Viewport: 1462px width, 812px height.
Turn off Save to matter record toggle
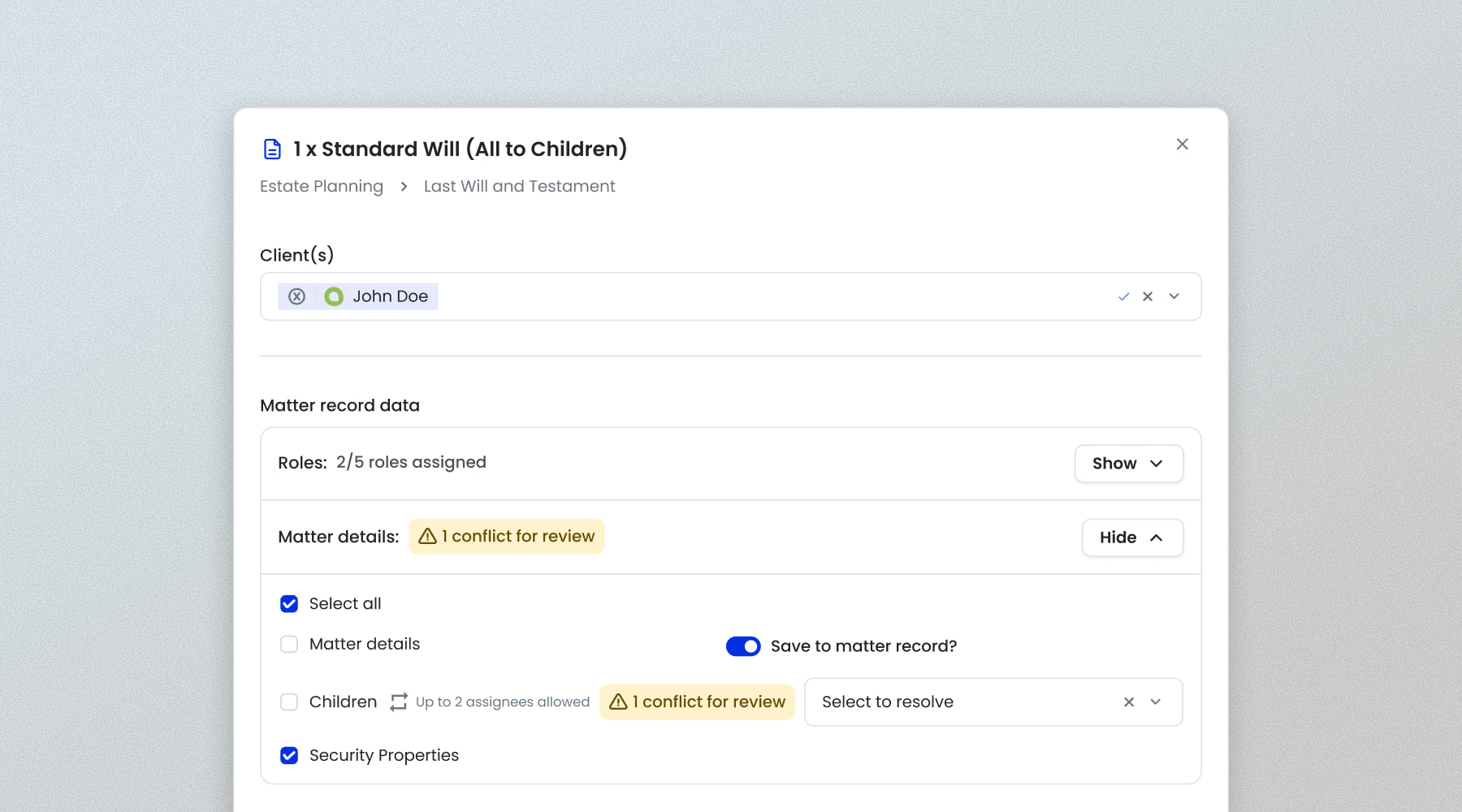tap(743, 646)
